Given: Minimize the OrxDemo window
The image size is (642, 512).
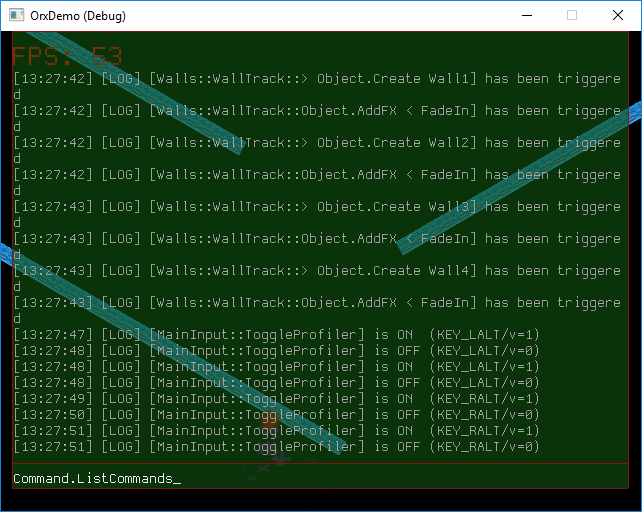Looking at the screenshot, I should pos(527,16).
